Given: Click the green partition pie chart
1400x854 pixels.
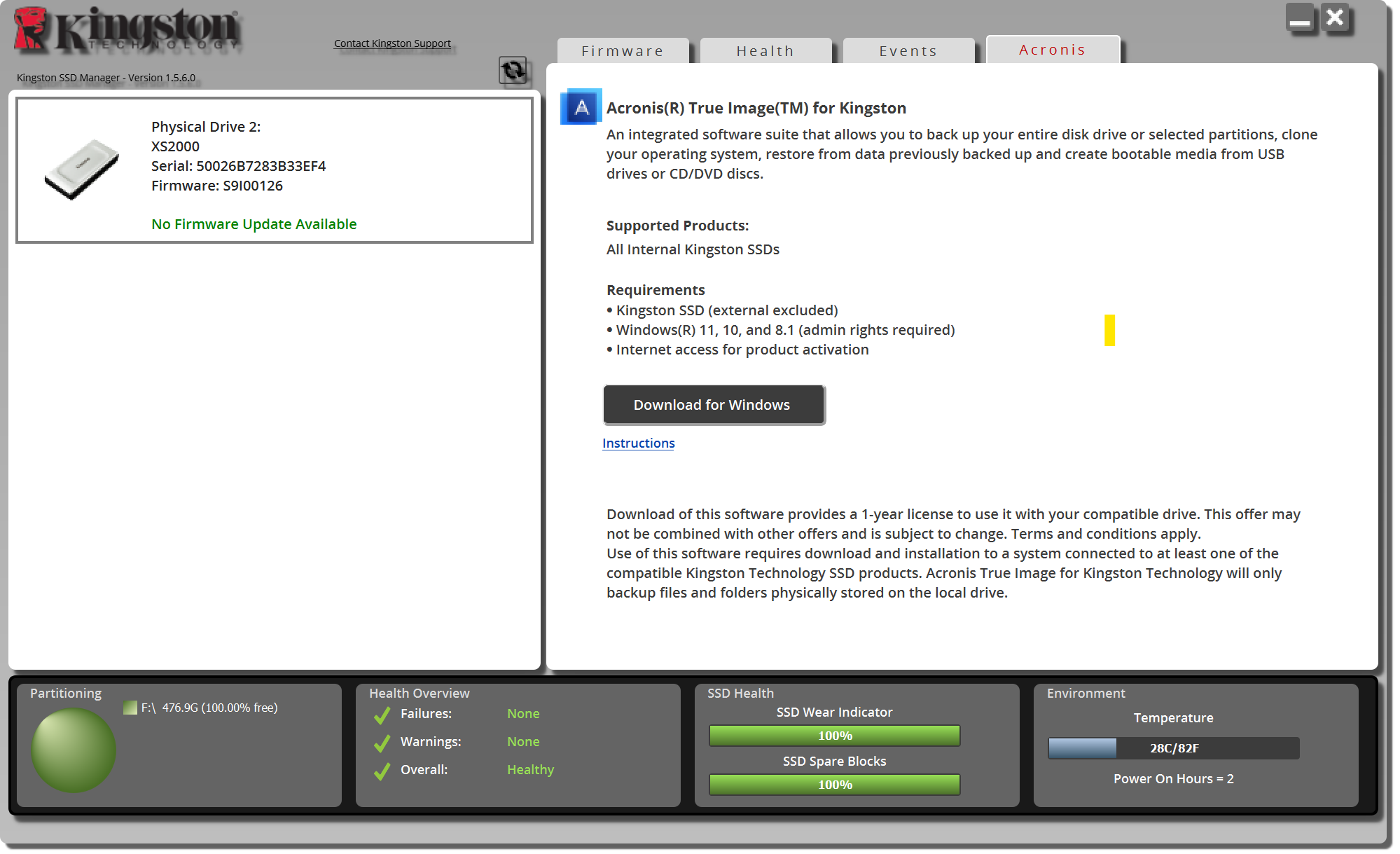Looking at the screenshot, I should coord(73,750).
